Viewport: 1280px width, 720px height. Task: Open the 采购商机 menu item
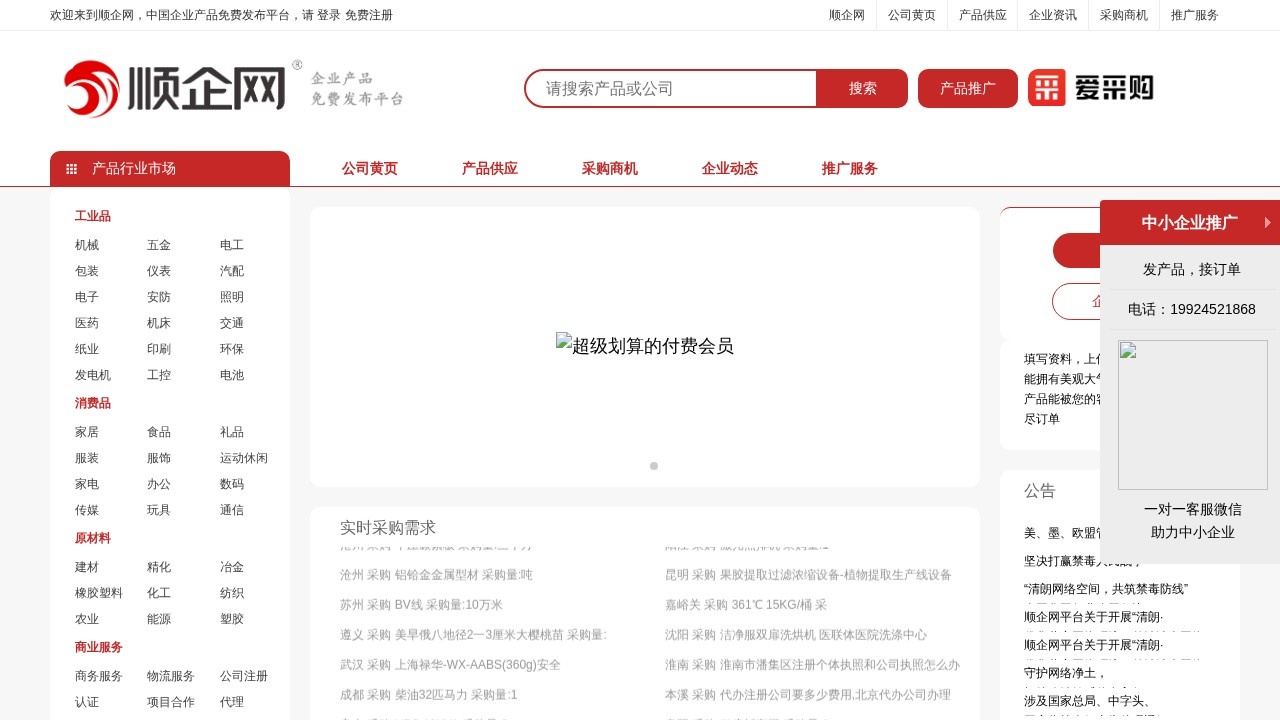(608, 168)
